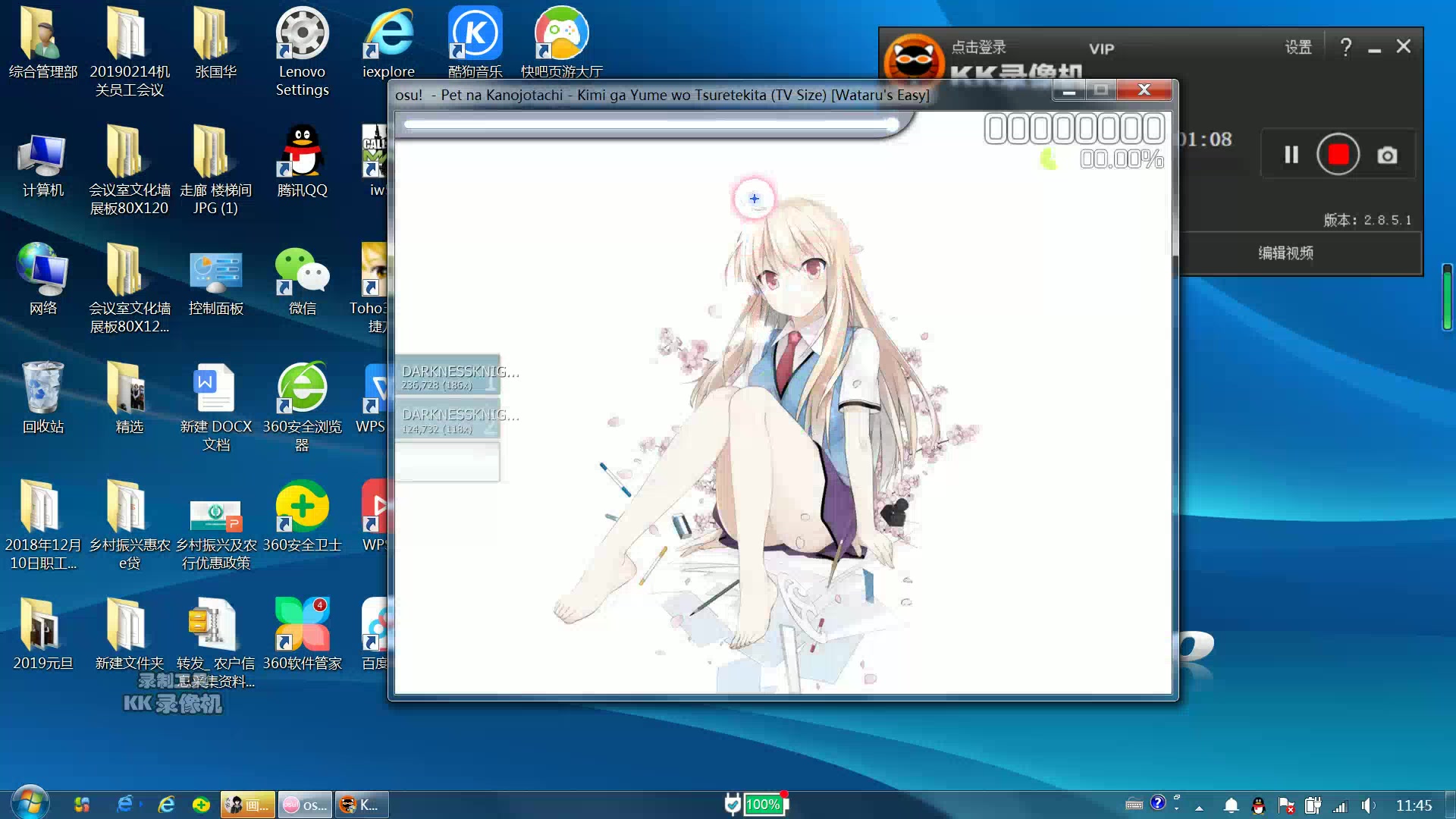1456x819 pixels.
Task: Click the taskbar clock 11:45
Action: click(1414, 805)
